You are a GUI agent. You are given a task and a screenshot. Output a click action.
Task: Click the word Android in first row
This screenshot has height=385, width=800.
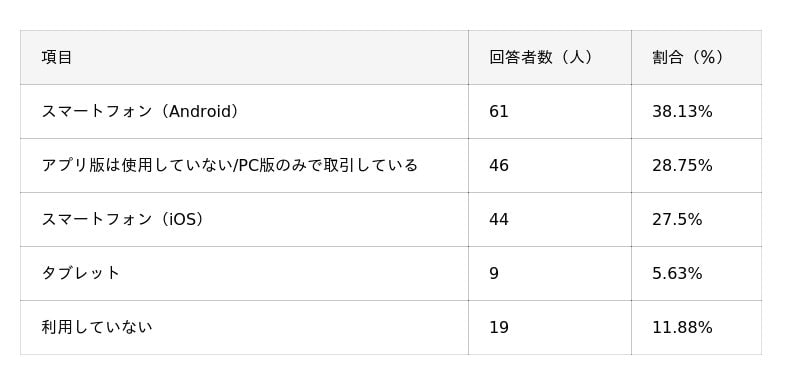point(201,111)
